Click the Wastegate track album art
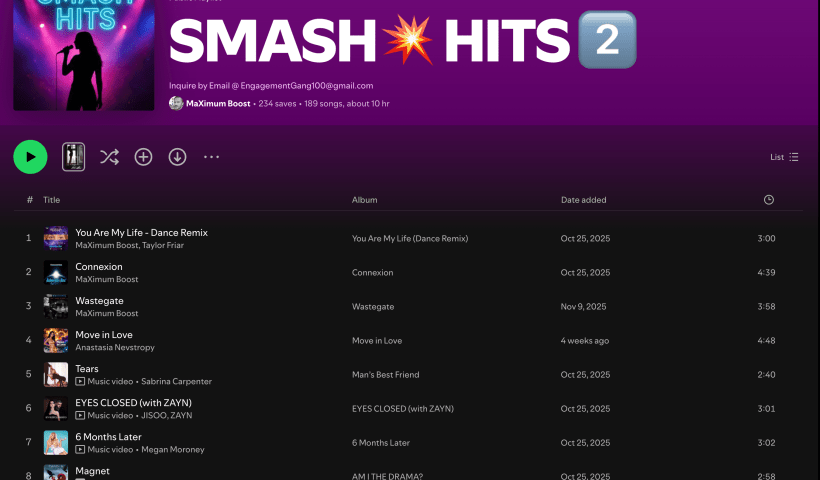 pyautogui.click(x=56, y=307)
